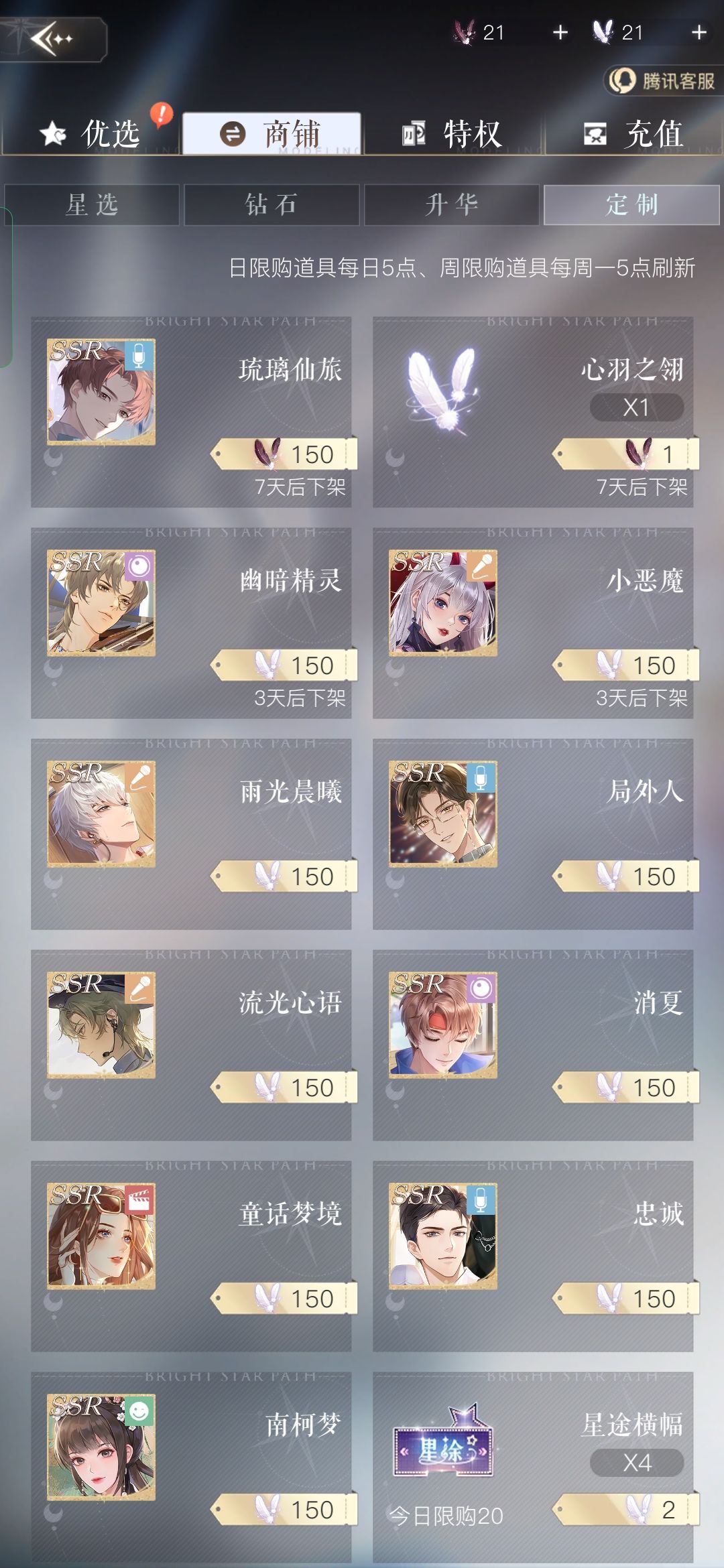The width and height of the screenshot is (724, 1568).
Task: Select the 钻石 shop category
Action: [271, 204]
